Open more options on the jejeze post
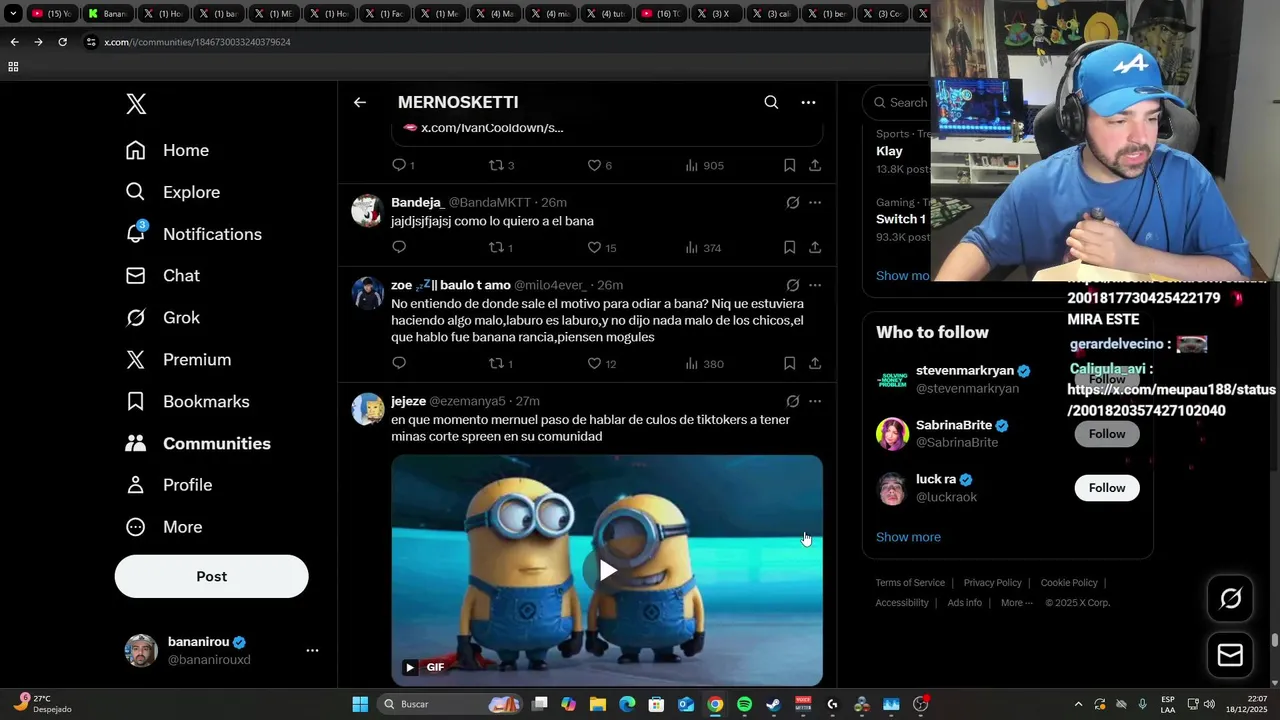 [x=815, y=401]
